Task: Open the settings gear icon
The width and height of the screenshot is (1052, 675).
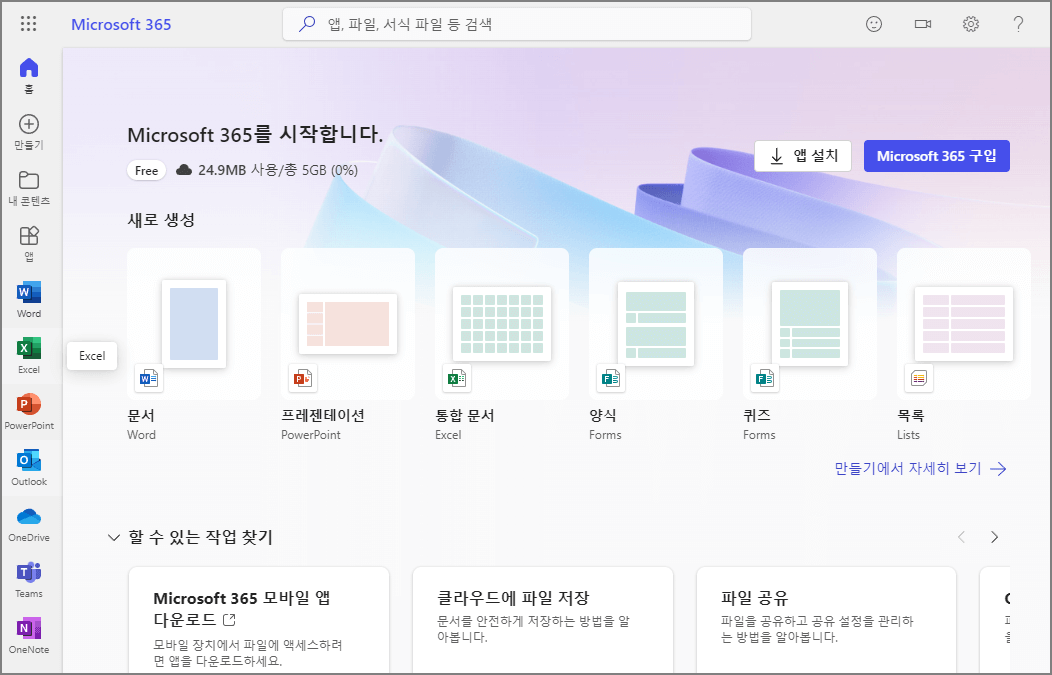Action: [971, 24]
